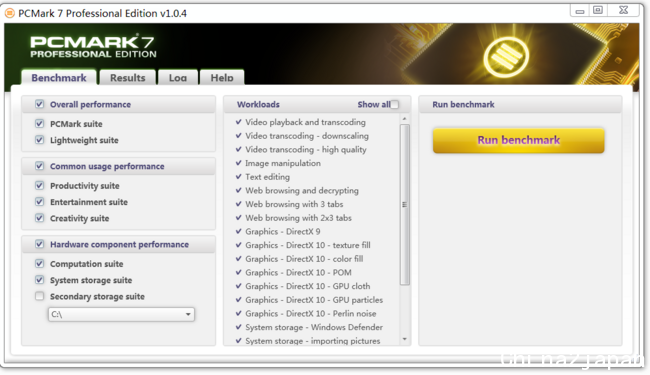Minimize the PCMark 7 window
Image resolution: width=650 pixels, height=375 pixels.
(x=580, y=10)
